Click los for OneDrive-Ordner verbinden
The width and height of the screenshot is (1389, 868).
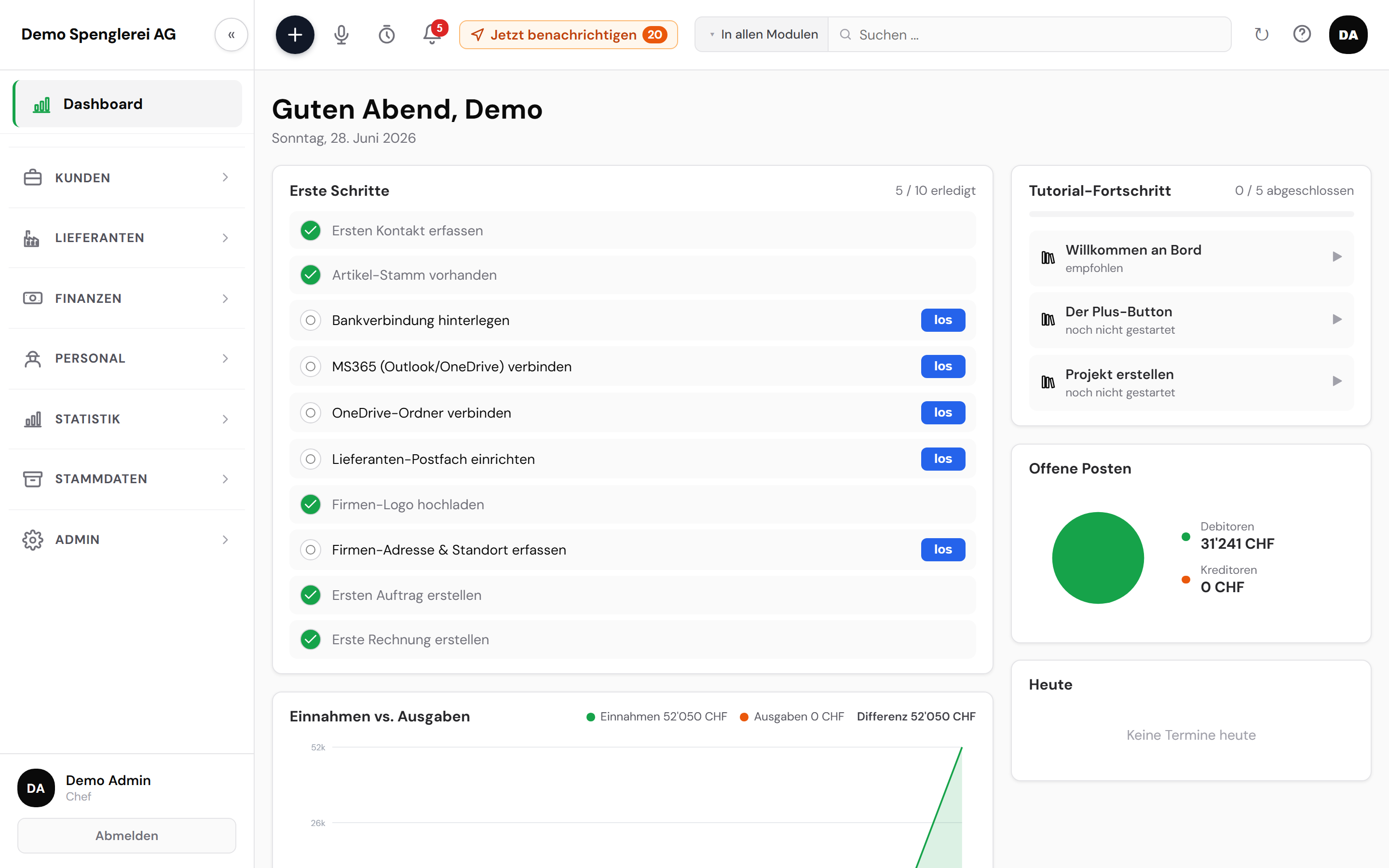pyautogui.click(x=942, y=413)
